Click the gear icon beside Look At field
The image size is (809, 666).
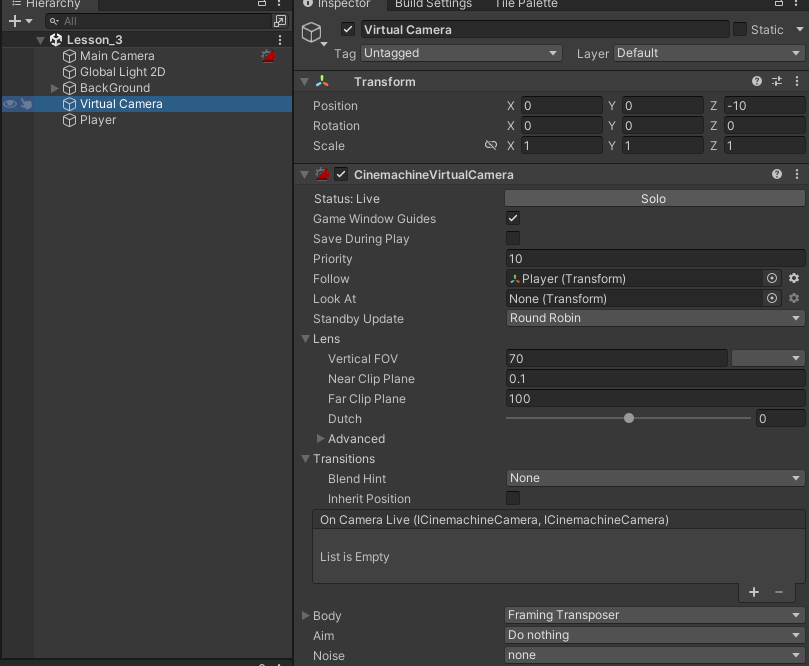pos(794,298)
